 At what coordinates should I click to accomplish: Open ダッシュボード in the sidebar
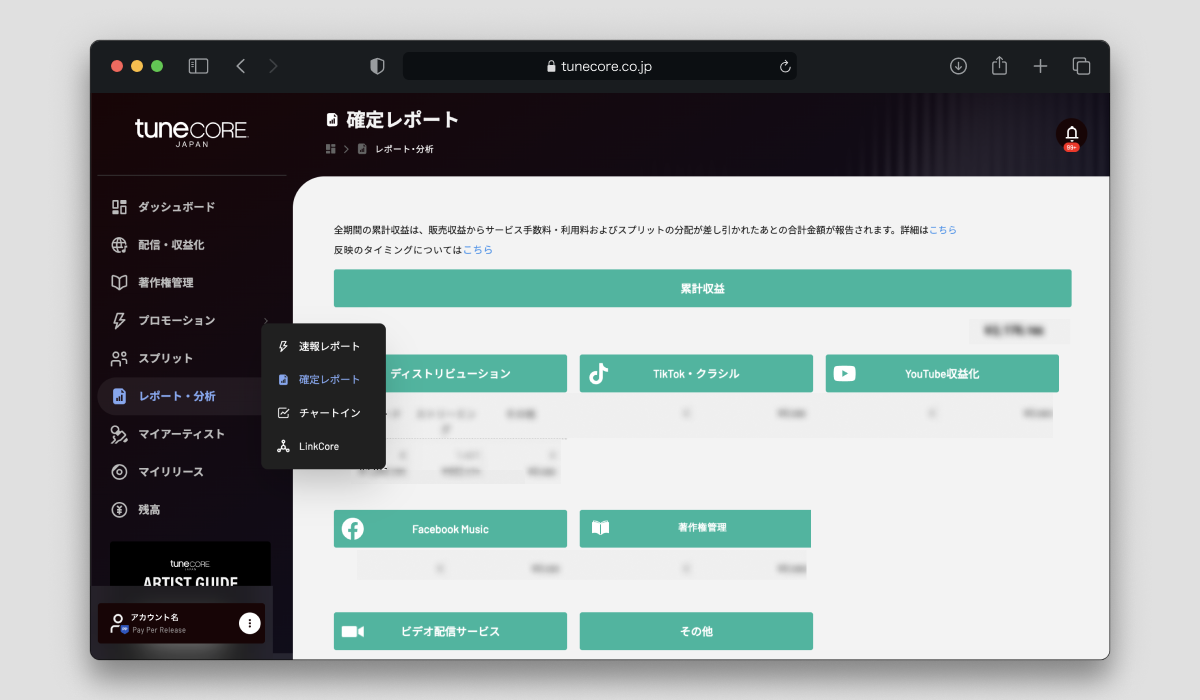(177, 207)
